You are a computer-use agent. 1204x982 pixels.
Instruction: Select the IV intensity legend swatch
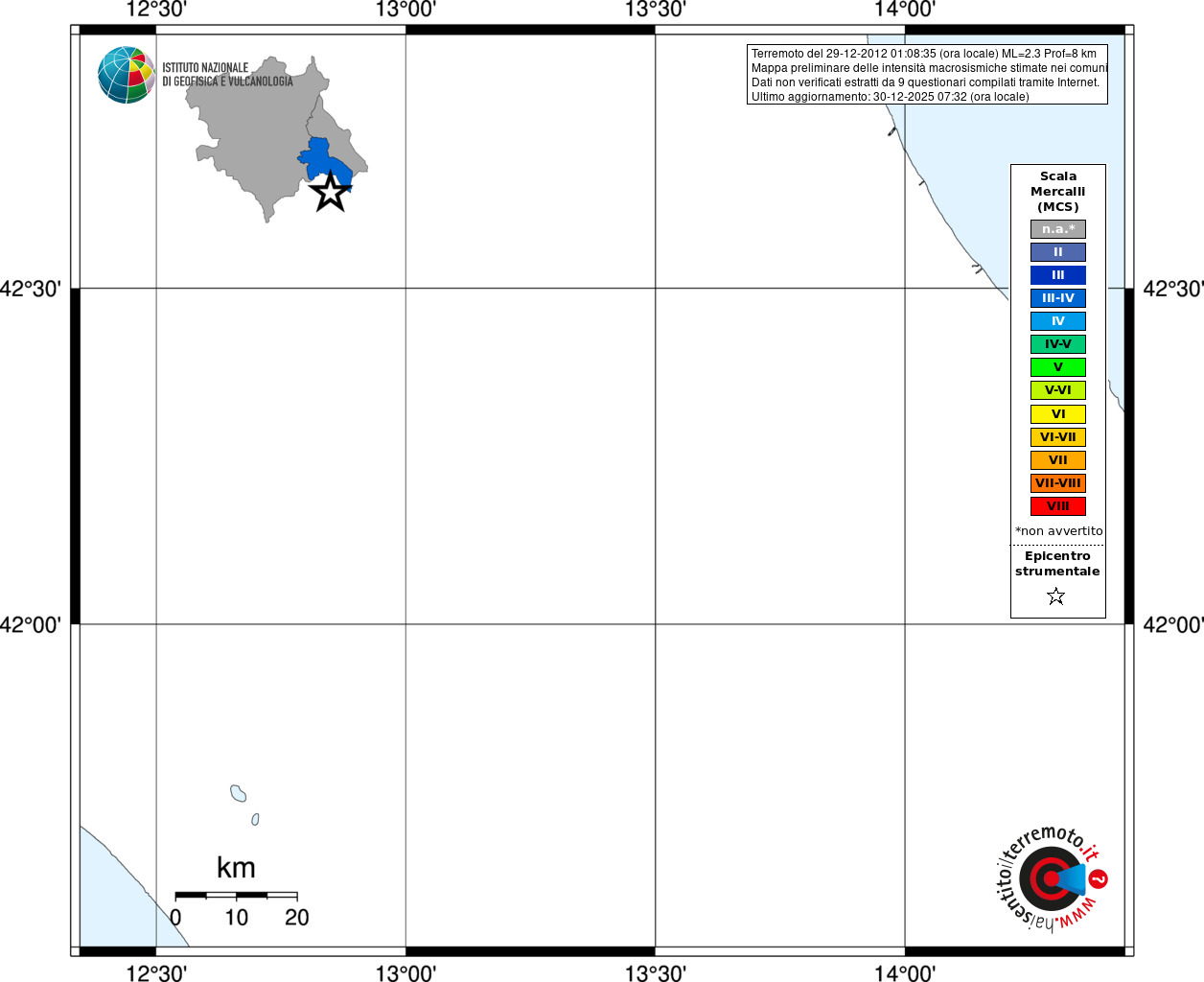[1058, 321]
